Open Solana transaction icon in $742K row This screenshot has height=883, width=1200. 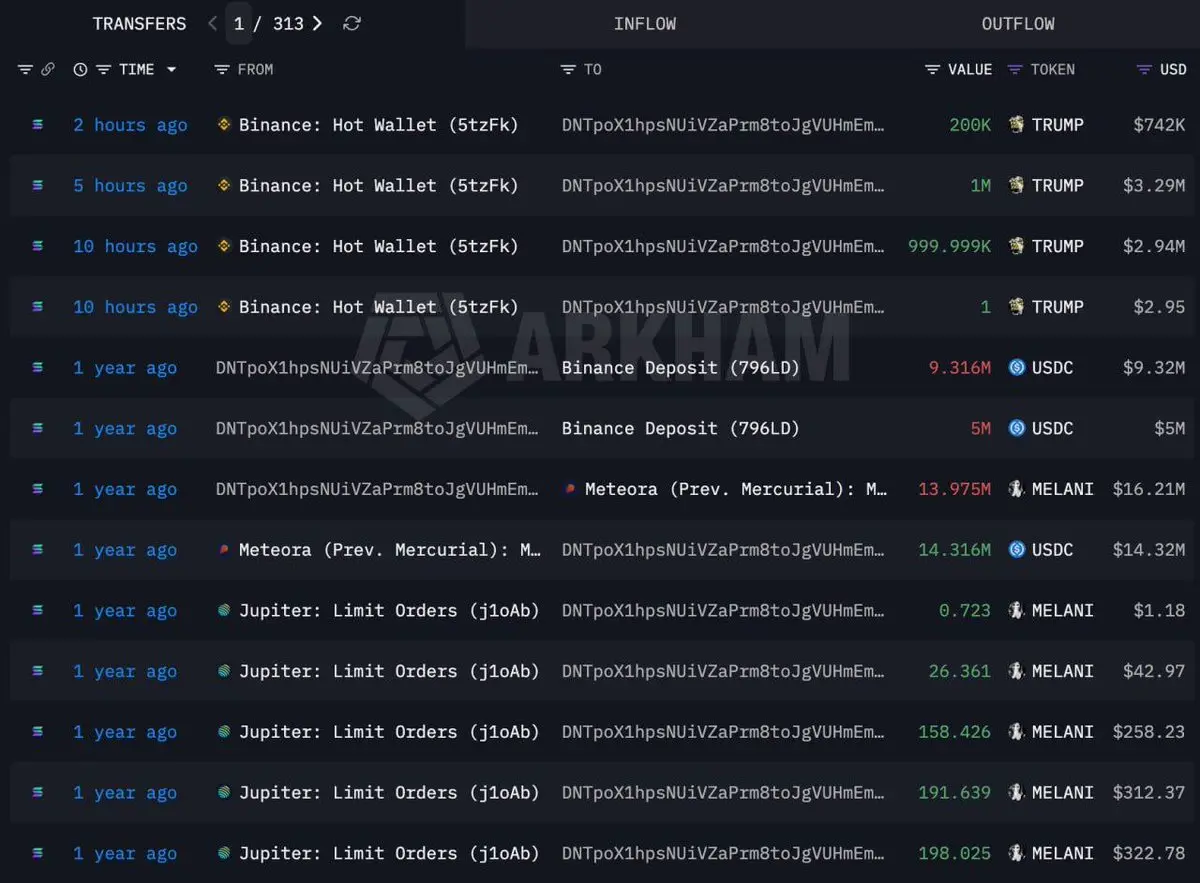click(38, 125)
